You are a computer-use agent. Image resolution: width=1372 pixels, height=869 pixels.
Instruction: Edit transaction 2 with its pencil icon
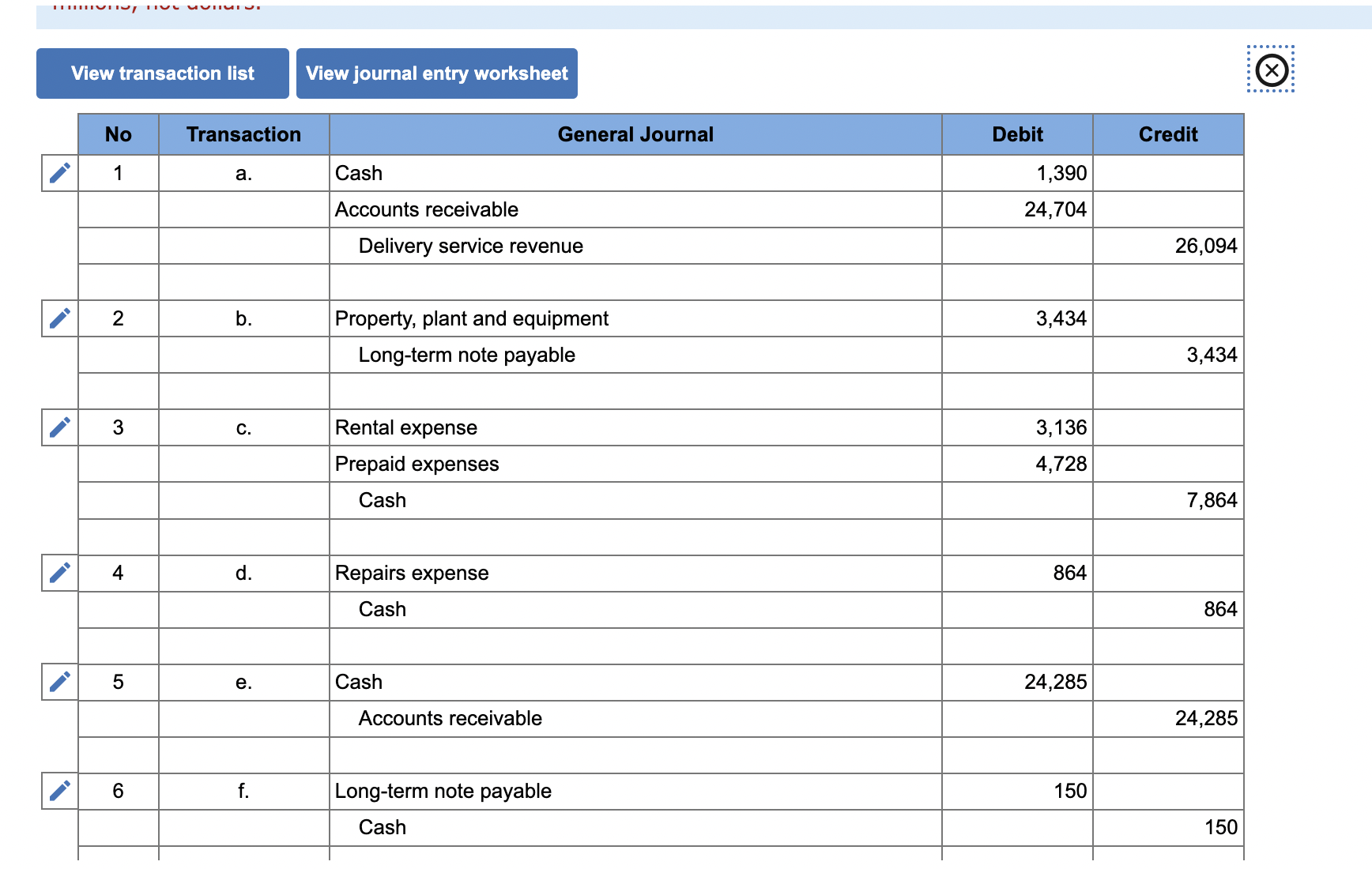[58, 318]
